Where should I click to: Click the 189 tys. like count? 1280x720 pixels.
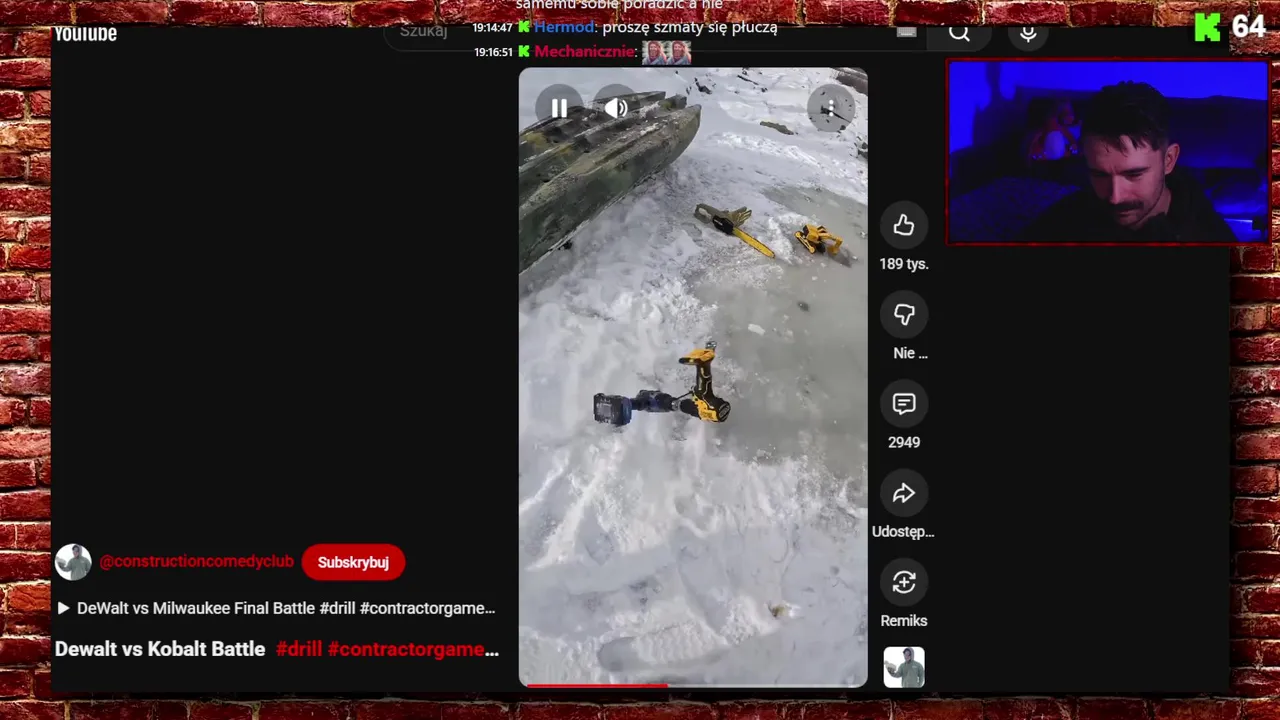[904, 264]
